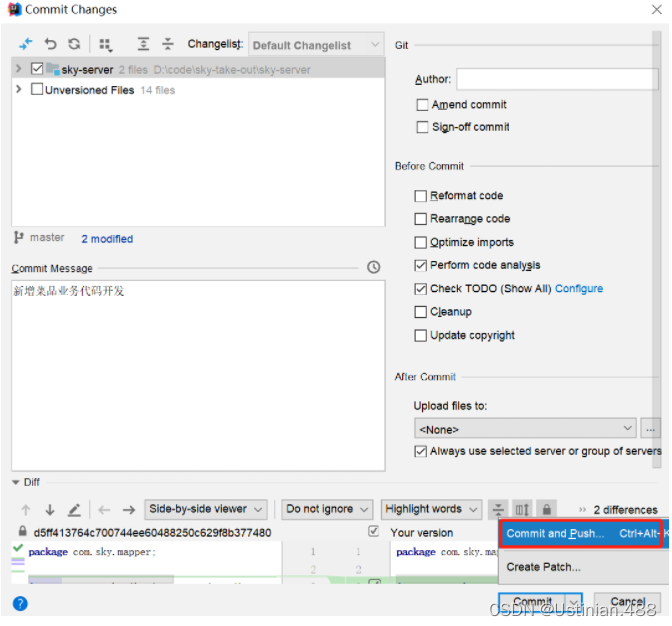672x626 pixels.
Task: Click the diff forward arrow icon
Action: pyautogui.click(x=129, y=510)
